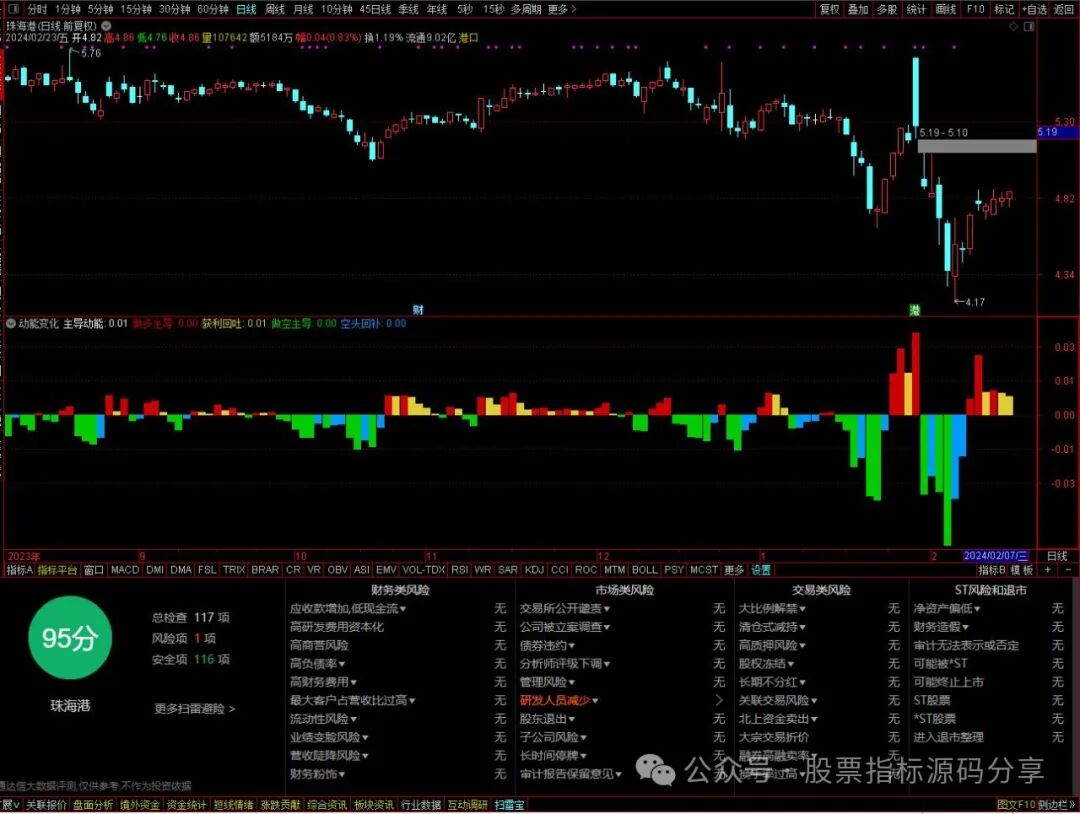
Task: Open the 图文F10 button
Action: click(1016, 804)
